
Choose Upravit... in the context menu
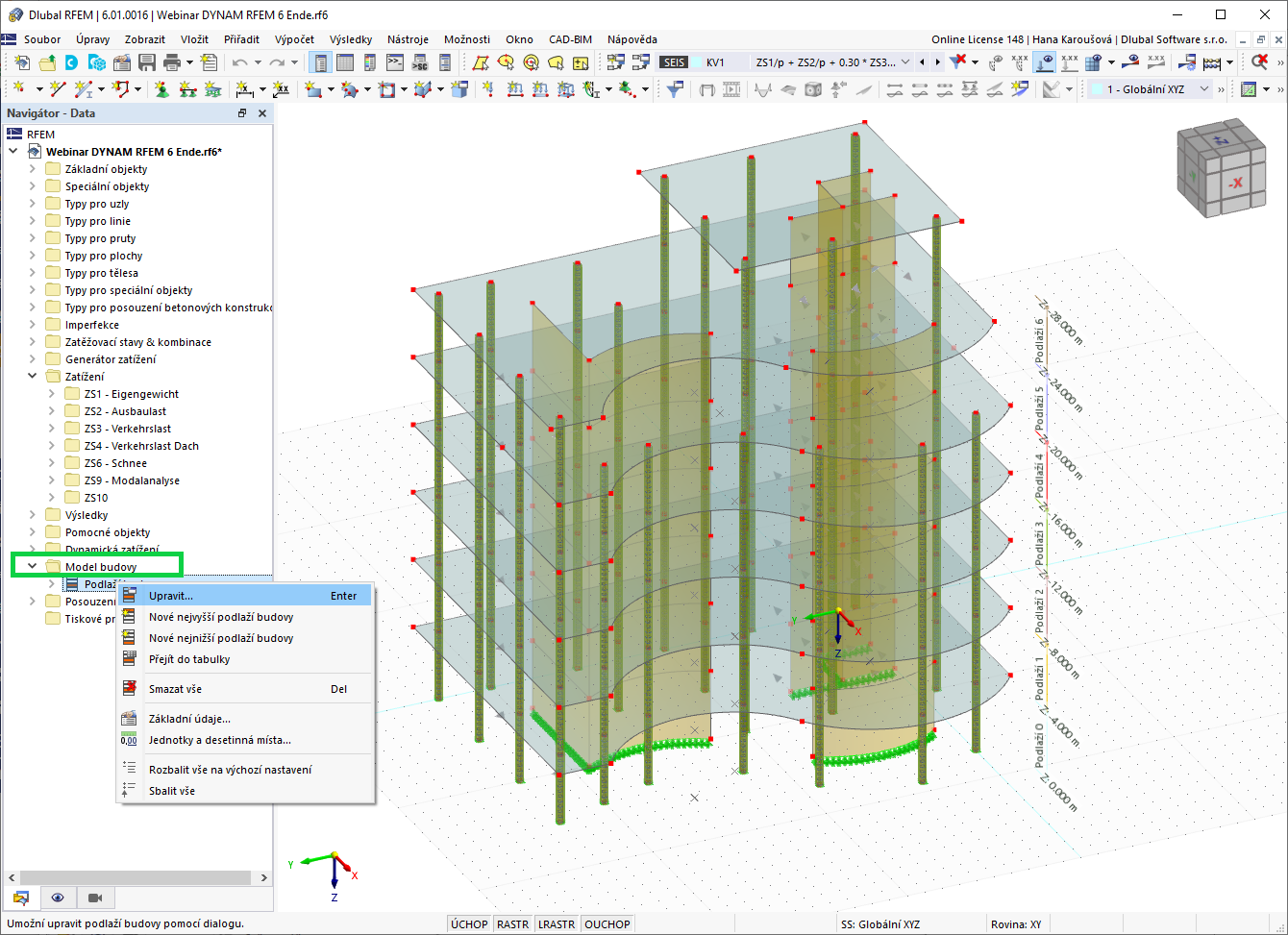245,596
